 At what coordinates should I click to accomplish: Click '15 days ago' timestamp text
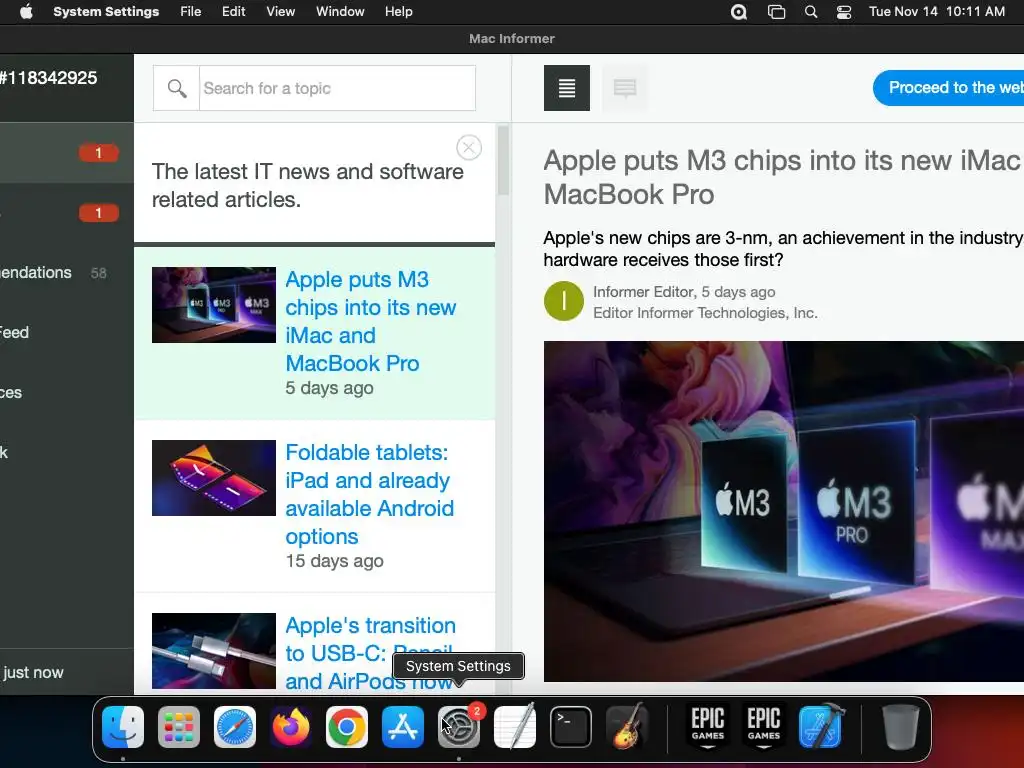[334, 561]
